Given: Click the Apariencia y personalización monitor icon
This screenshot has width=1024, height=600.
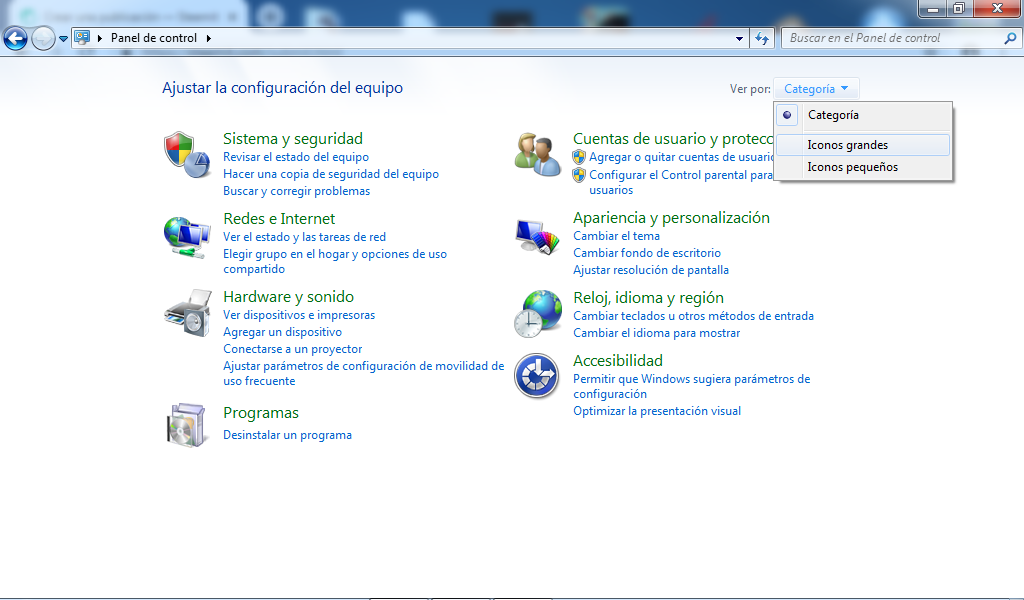Looking at the screenshot, I should (x=537, y=236).
